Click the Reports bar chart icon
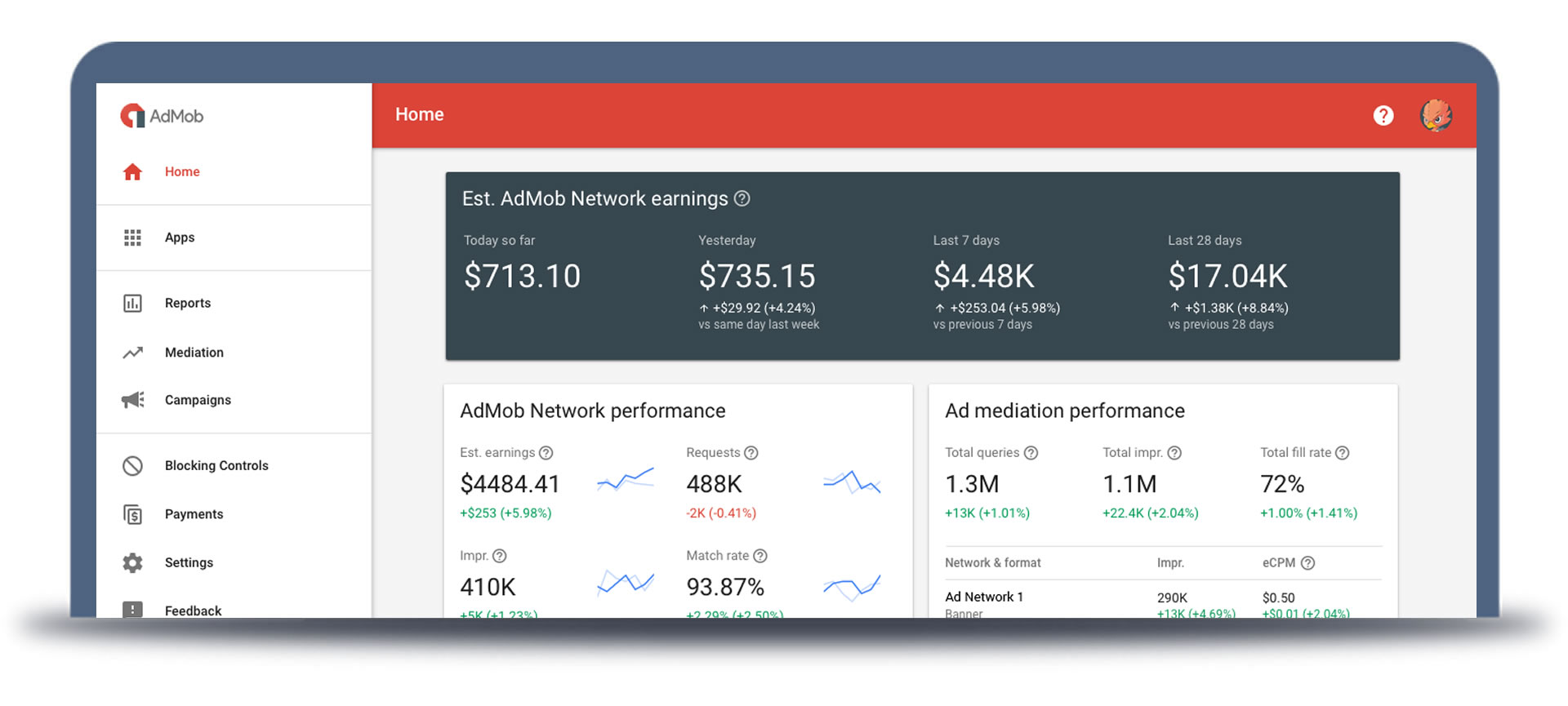The height and width of the screenshot is (706, 1568). tap(132, 304)
